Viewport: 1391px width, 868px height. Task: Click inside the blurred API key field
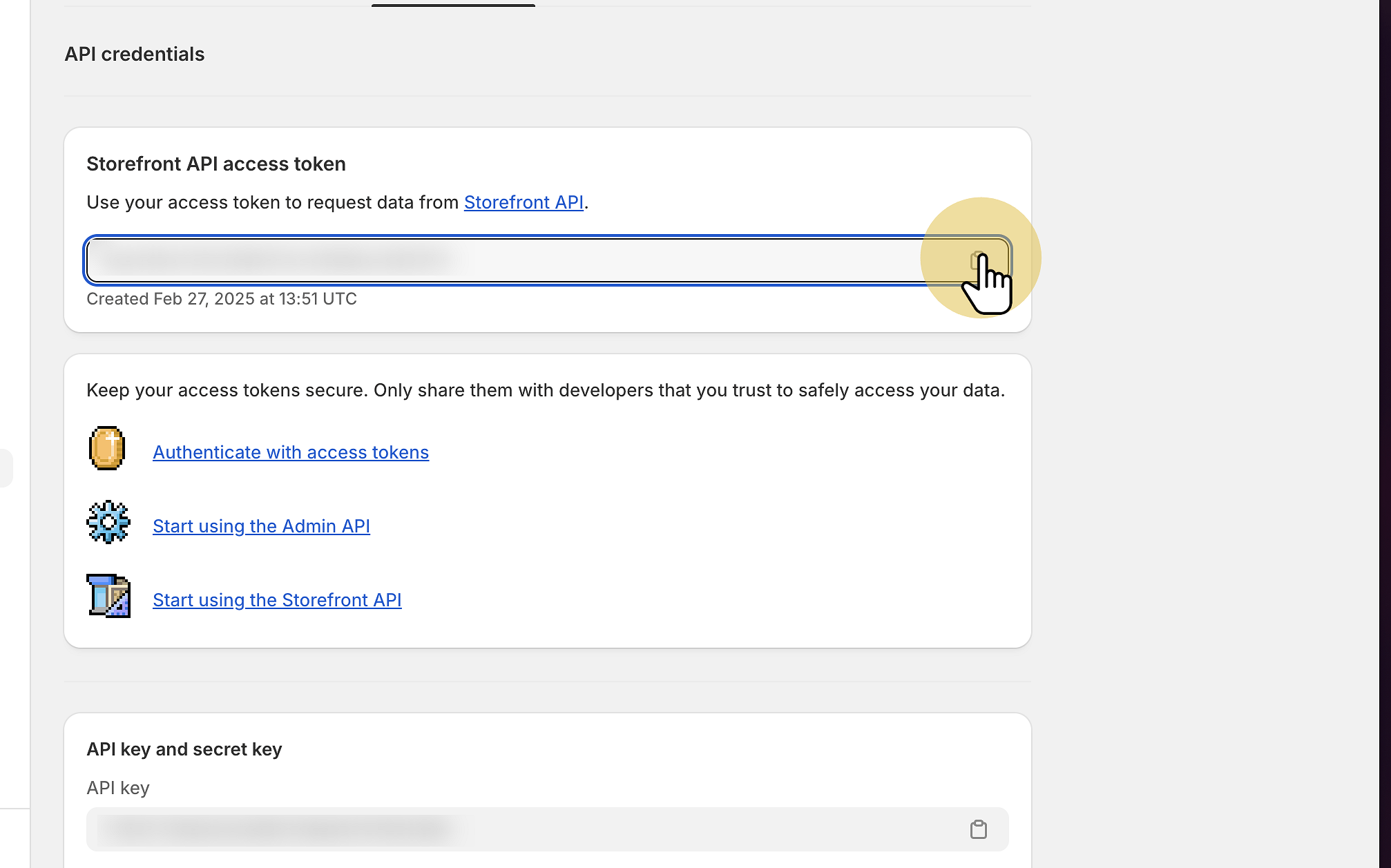[483, 829]
